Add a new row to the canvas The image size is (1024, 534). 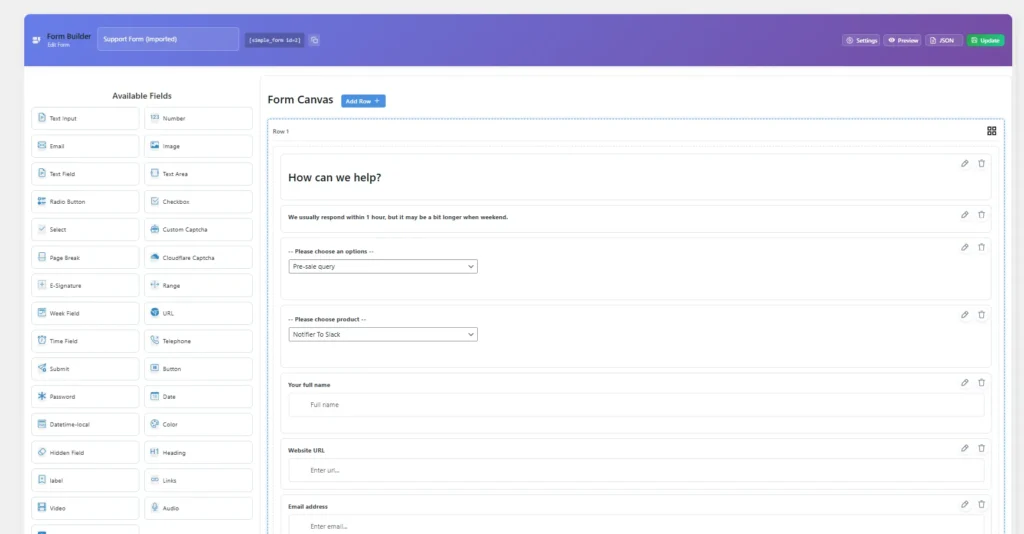[x=363, y=101]
